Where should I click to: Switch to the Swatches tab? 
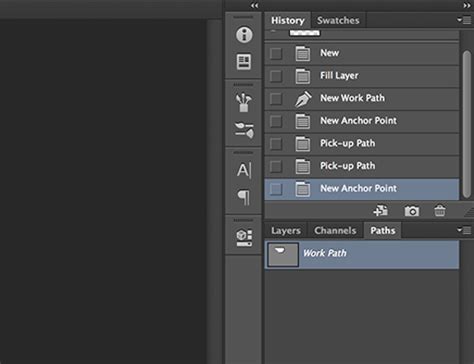338,20
